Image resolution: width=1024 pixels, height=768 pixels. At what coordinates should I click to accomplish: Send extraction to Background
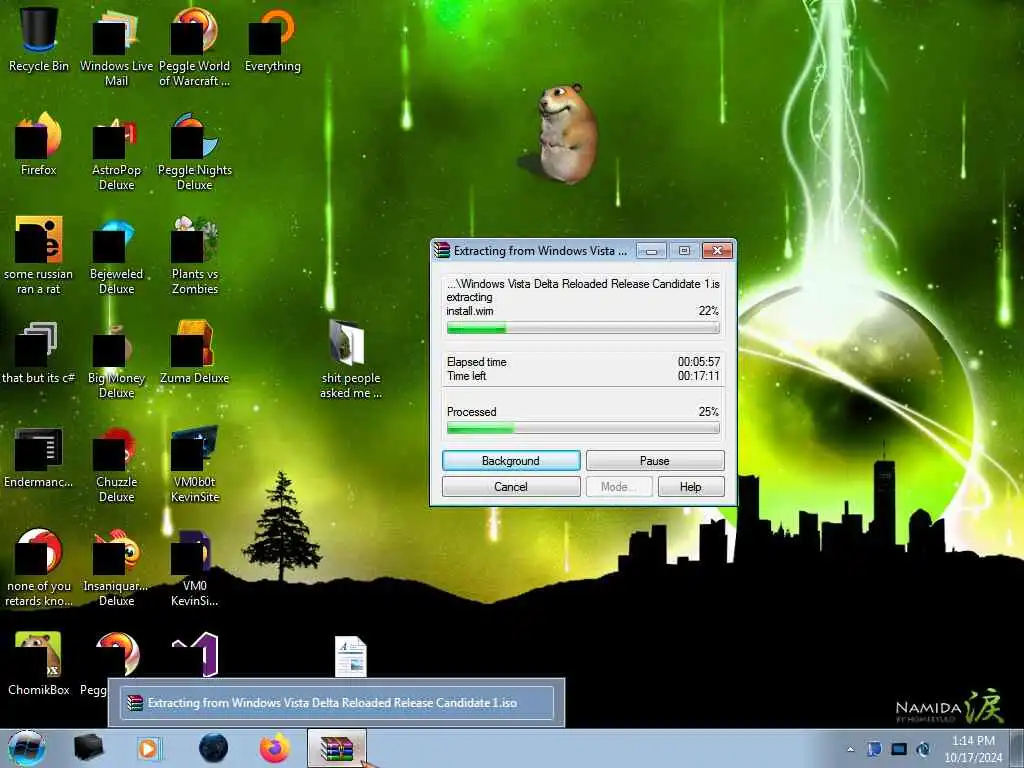click(511, 460)
